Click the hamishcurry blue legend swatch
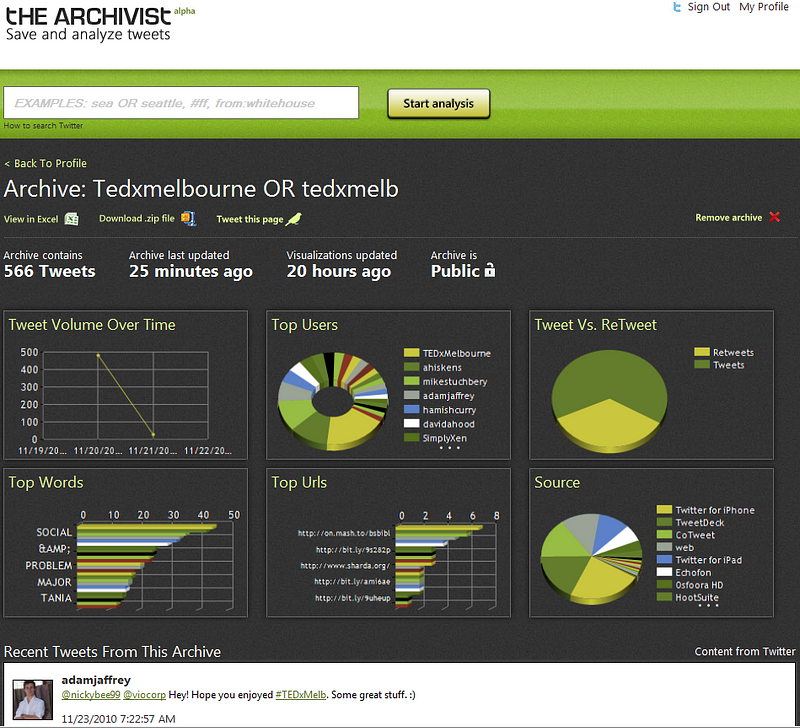Image resolution: width=800 pixels, height=728 pixels. click(x=411, y=409)
